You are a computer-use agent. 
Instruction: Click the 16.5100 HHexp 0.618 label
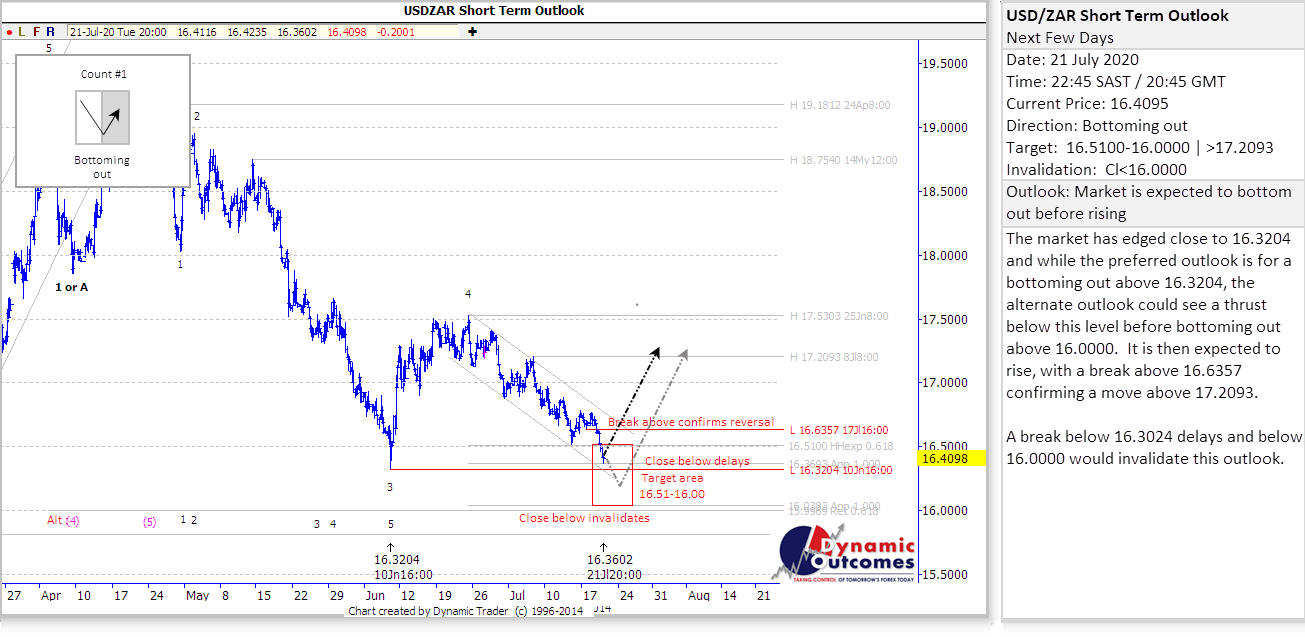pos(840,446)
